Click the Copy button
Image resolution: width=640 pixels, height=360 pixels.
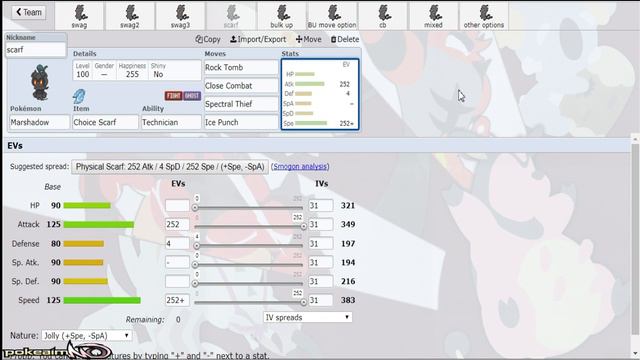[208, 39]
